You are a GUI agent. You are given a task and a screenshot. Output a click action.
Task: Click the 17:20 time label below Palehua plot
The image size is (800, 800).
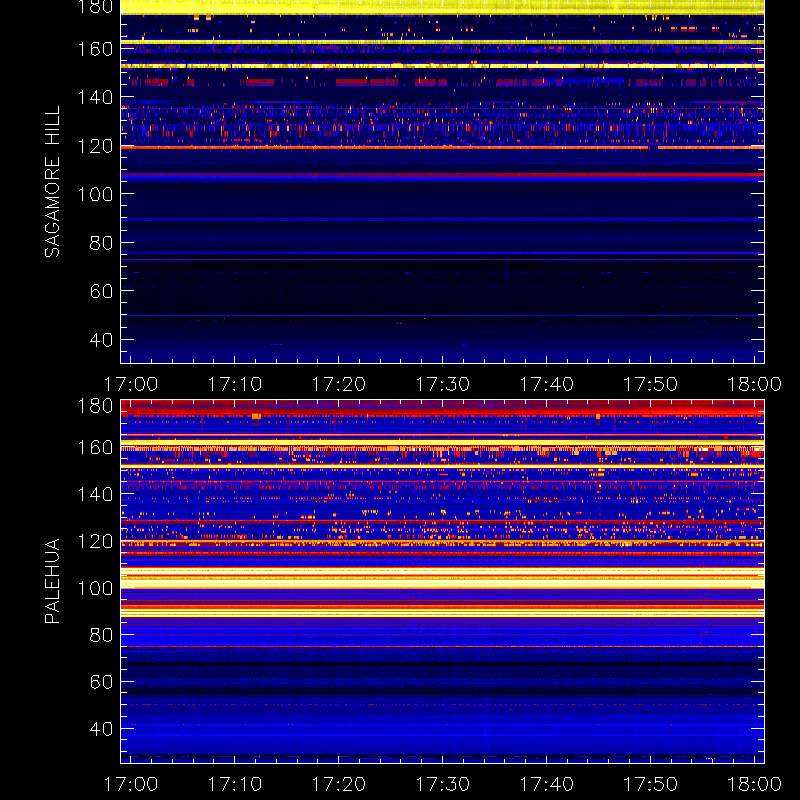[339, 784]
